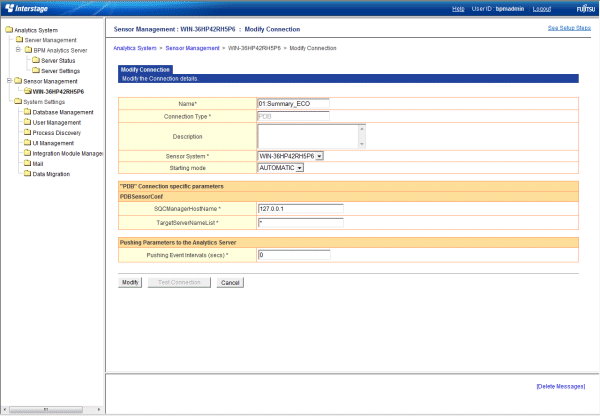Click the Interstage logo in header
Screen dimensions: 600x416
pyautogui.click(x=27, y=8)
